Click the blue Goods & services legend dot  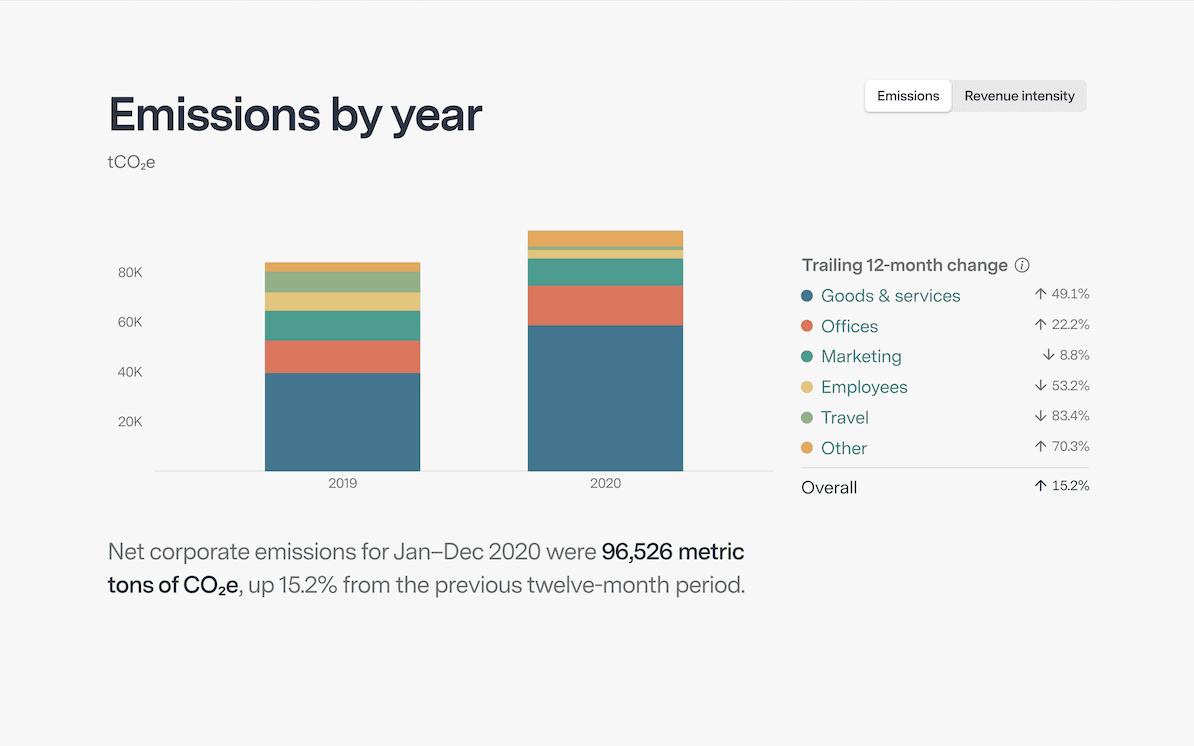pos(807,296)
